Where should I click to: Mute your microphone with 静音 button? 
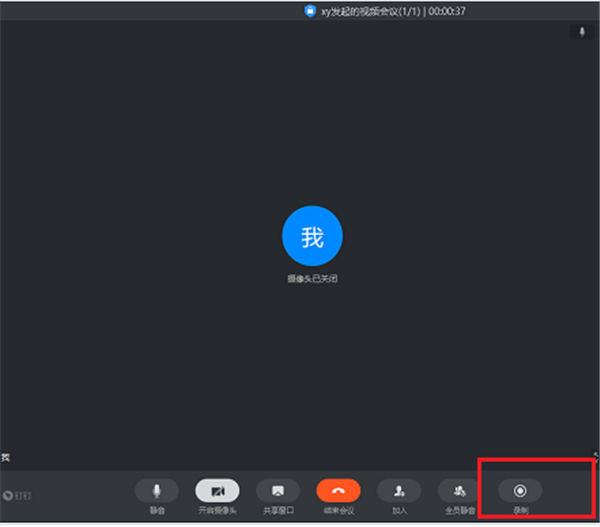(157, 491)
